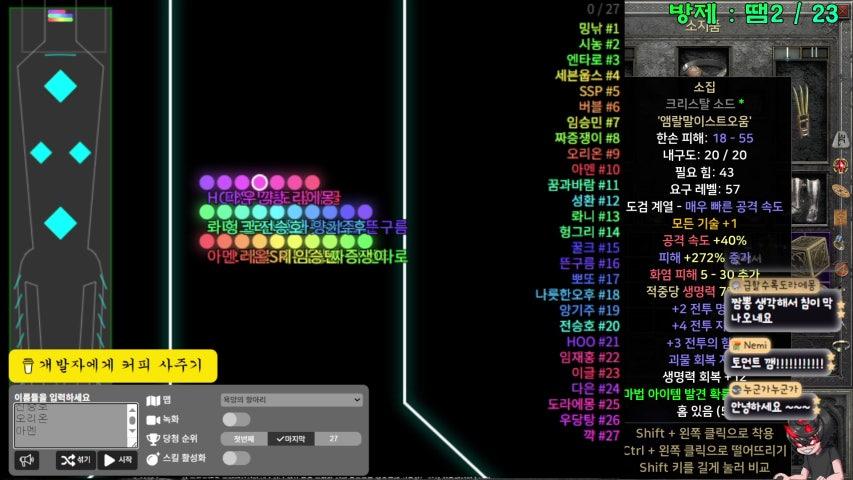Viewport: 853px width, 480px height.
Task: Click ranking entry 성환 #12
Action: click(x=595, y=201)
